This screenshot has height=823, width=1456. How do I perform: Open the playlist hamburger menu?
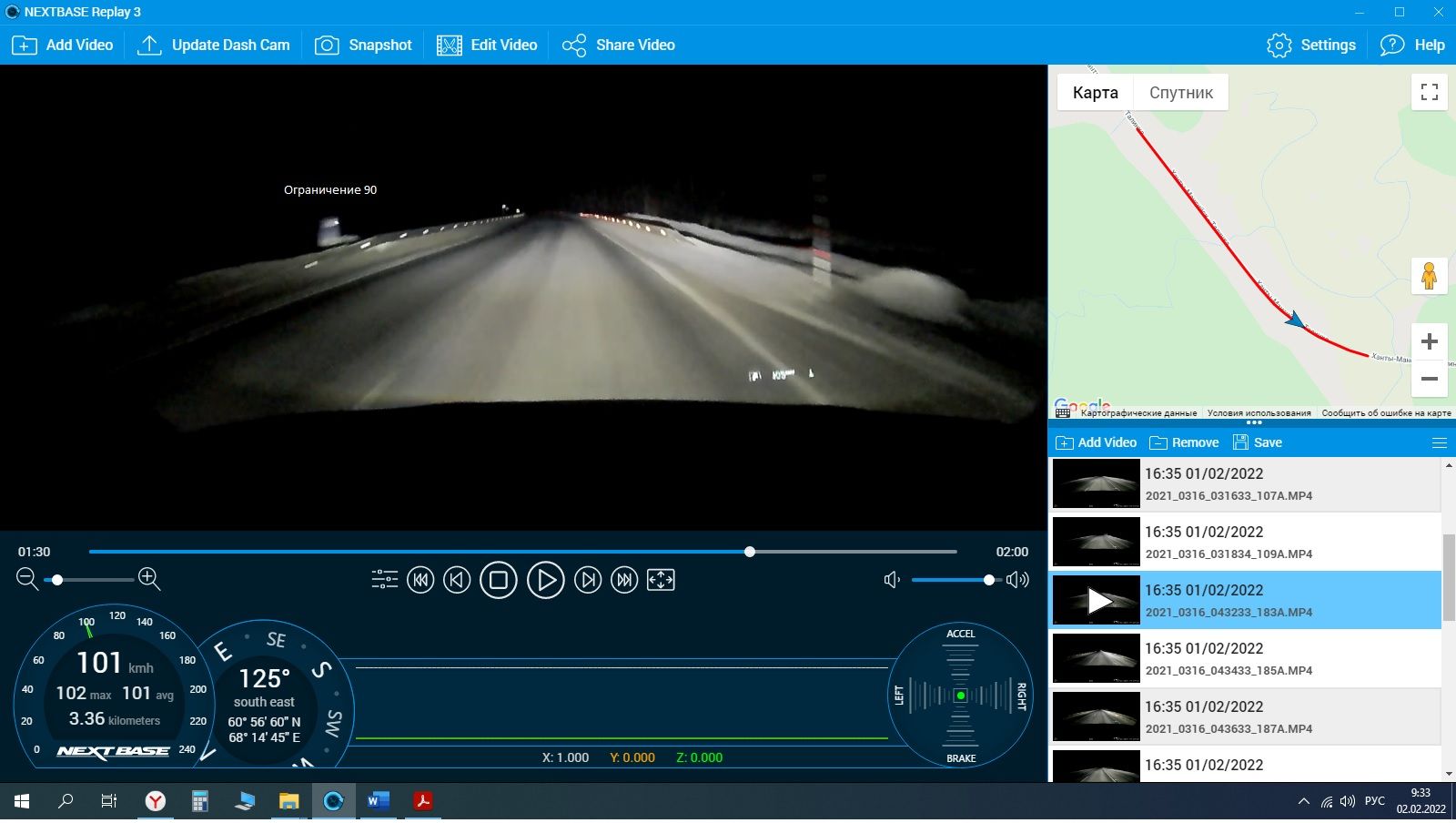1440,442
